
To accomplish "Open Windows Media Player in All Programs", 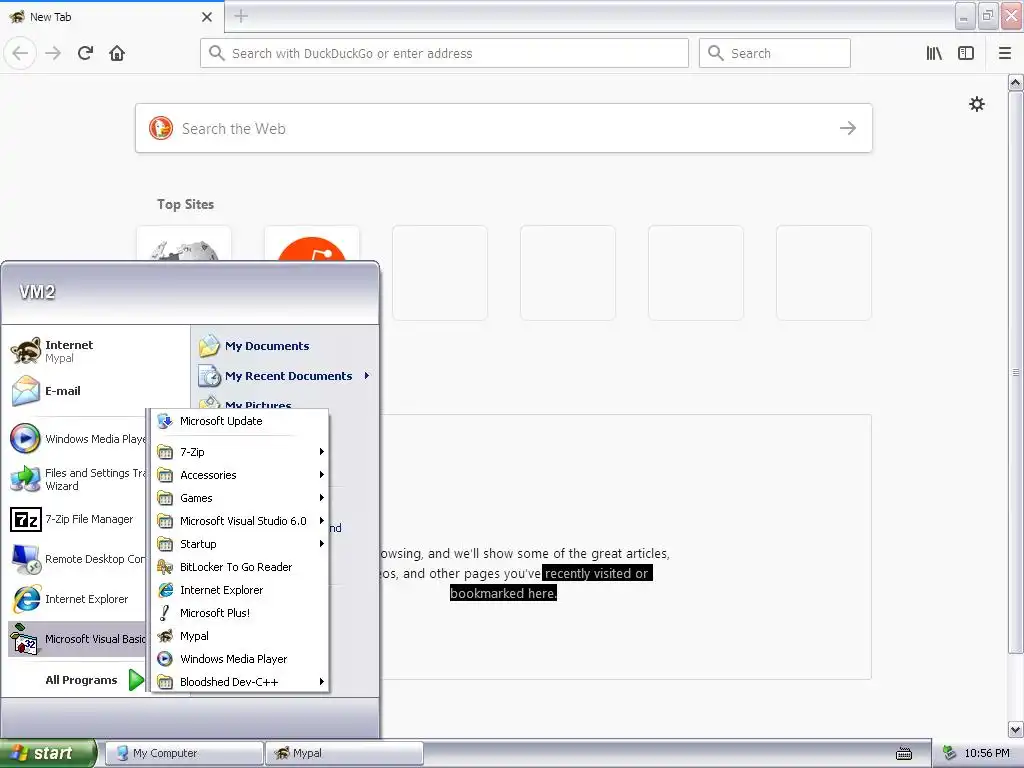I will click(240, 659).
